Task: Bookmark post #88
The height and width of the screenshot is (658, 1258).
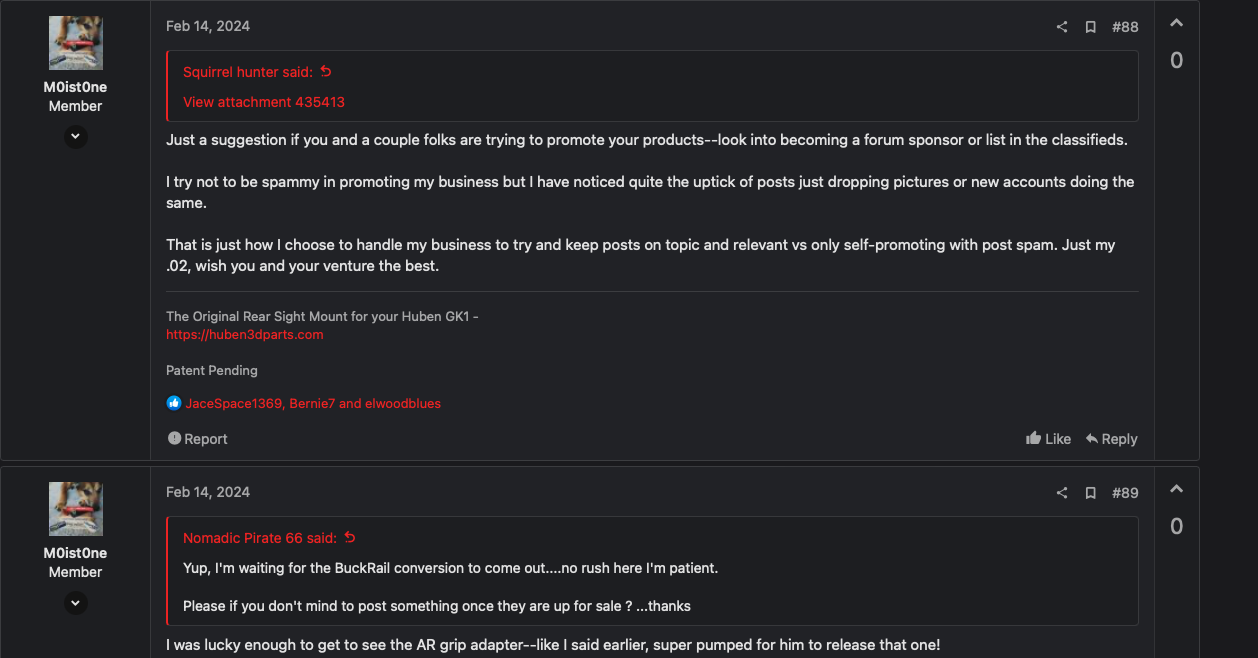Action: click(x=1091, y=27)
